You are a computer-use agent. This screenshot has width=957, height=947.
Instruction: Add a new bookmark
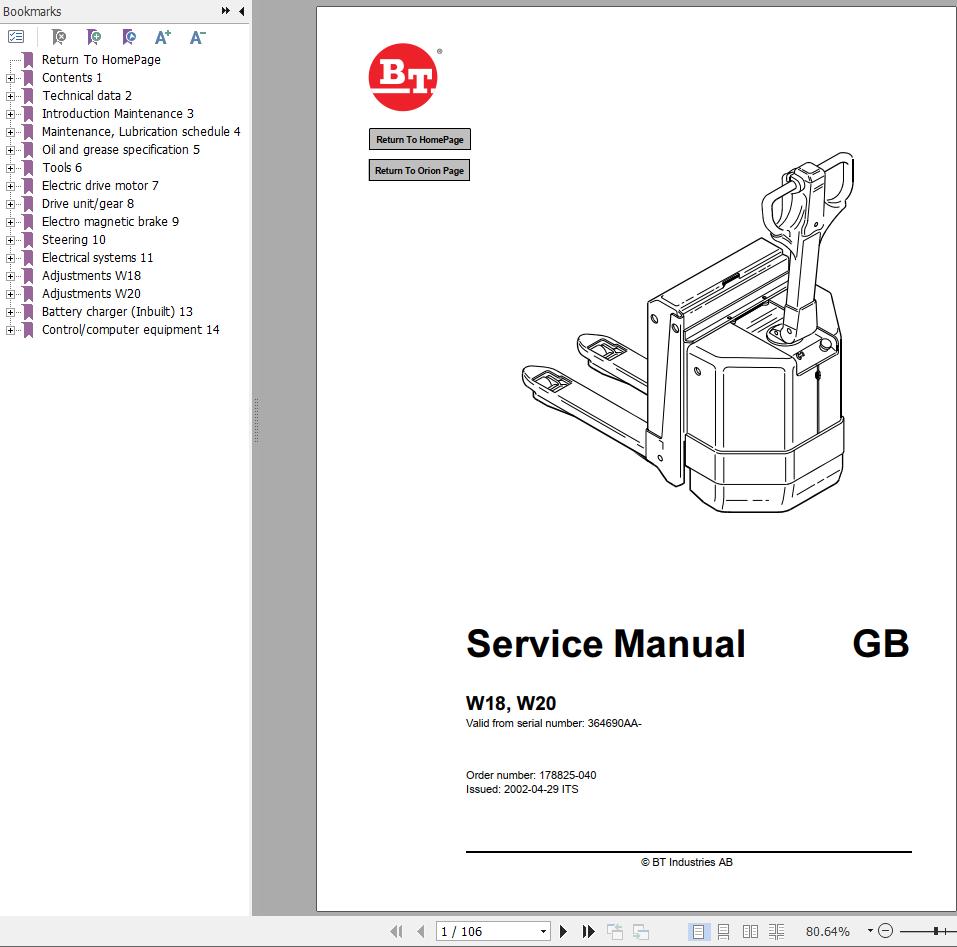(93, 36)
